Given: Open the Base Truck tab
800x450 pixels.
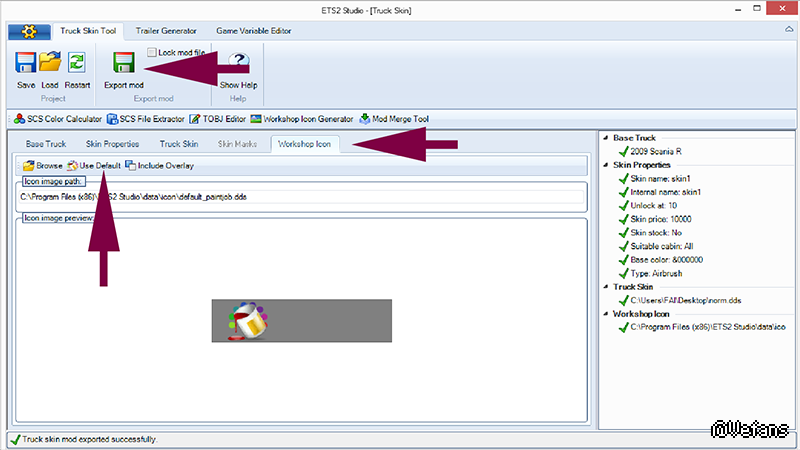Looking at the screenshot, I should point(46,144).
